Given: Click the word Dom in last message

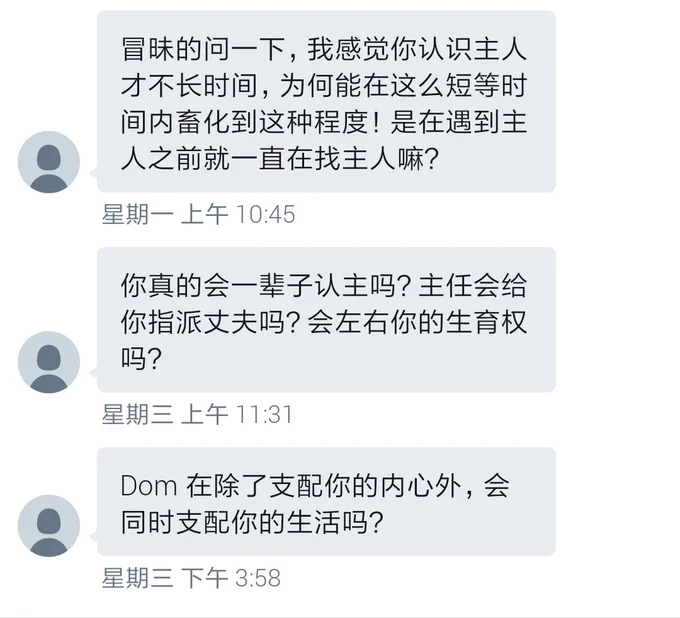Looking at the screenshot, I should (x=149, y=486).
